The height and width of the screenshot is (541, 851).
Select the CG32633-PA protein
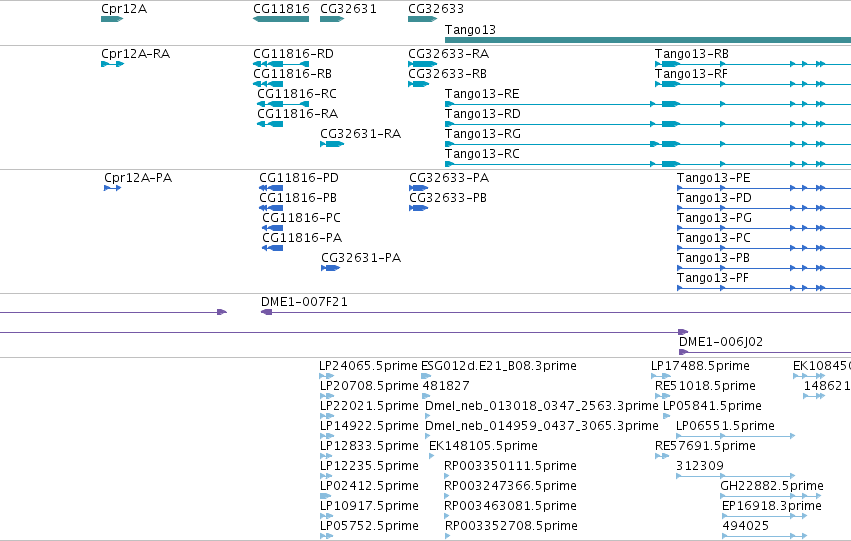pyautogui.click(x=418, y=188)
